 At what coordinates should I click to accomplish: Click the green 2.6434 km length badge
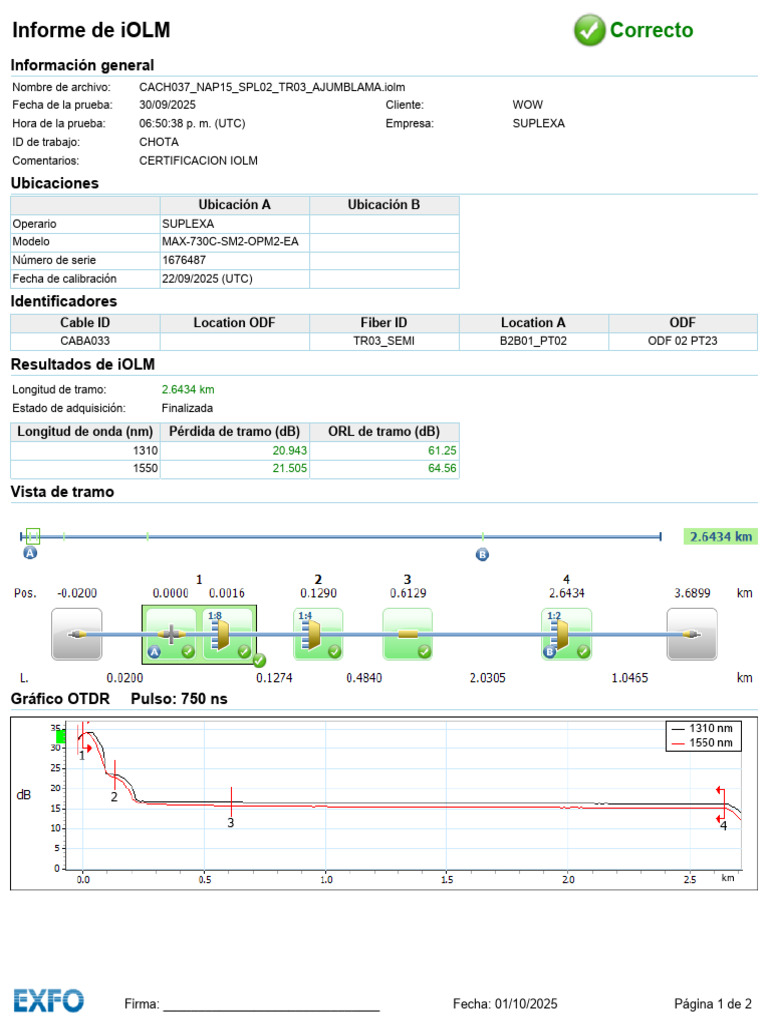click(x=720, y=536)
